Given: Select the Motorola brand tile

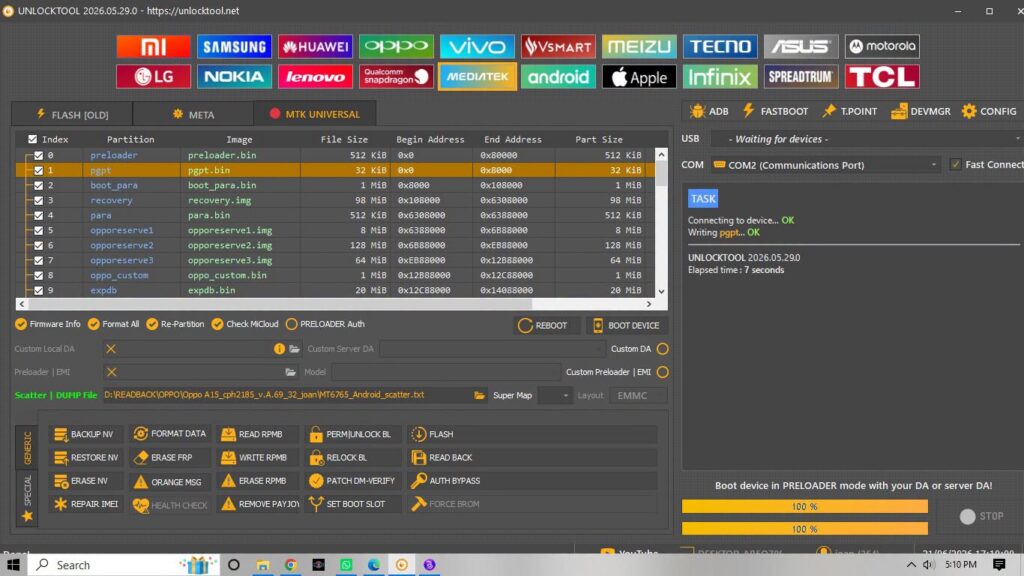Looking at the screenshot, I should click(882, 46).
